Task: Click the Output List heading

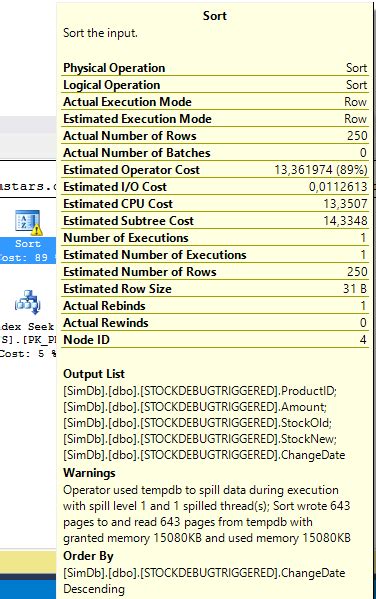Action: pyautogui.click(x=94, y=374)
